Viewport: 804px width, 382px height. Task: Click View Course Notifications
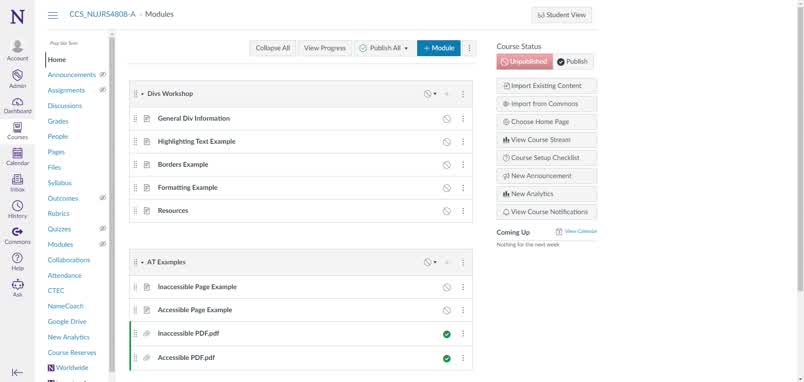tap(547, 212)
